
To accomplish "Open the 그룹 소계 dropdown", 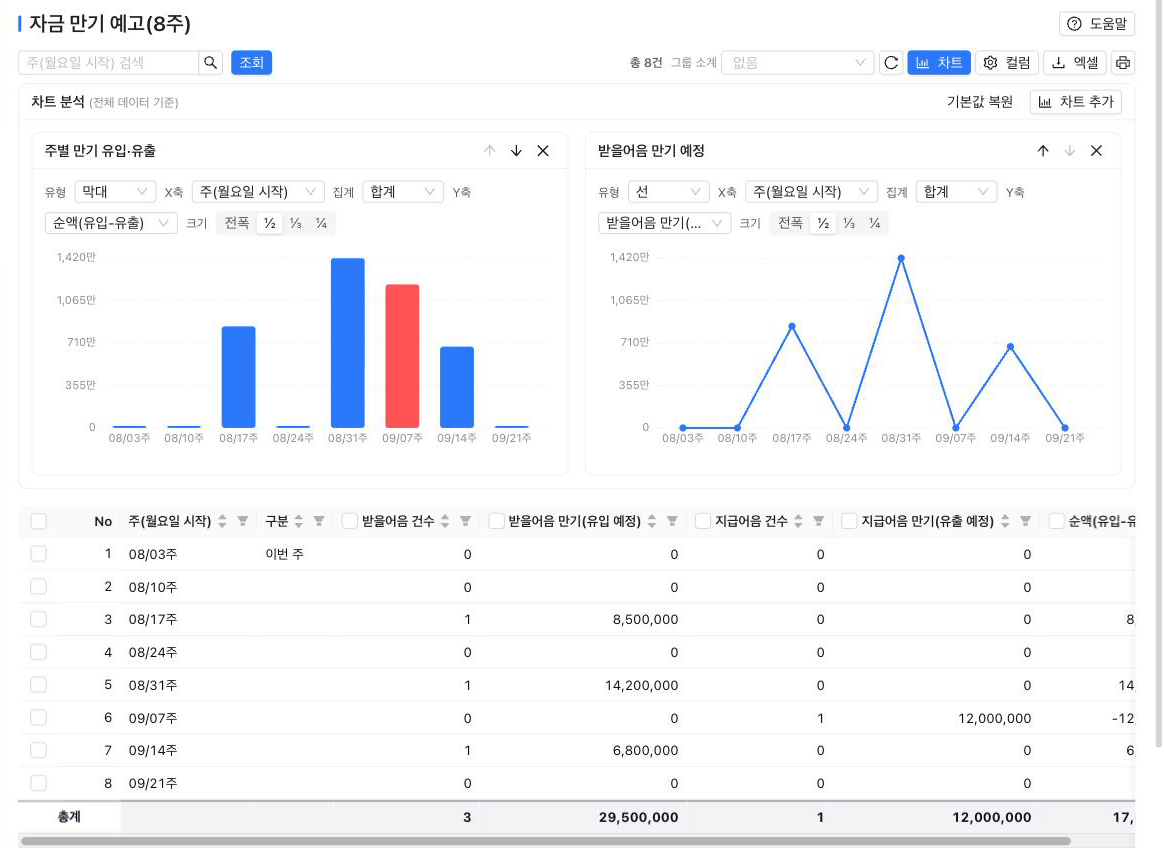I will click(797, 63).
